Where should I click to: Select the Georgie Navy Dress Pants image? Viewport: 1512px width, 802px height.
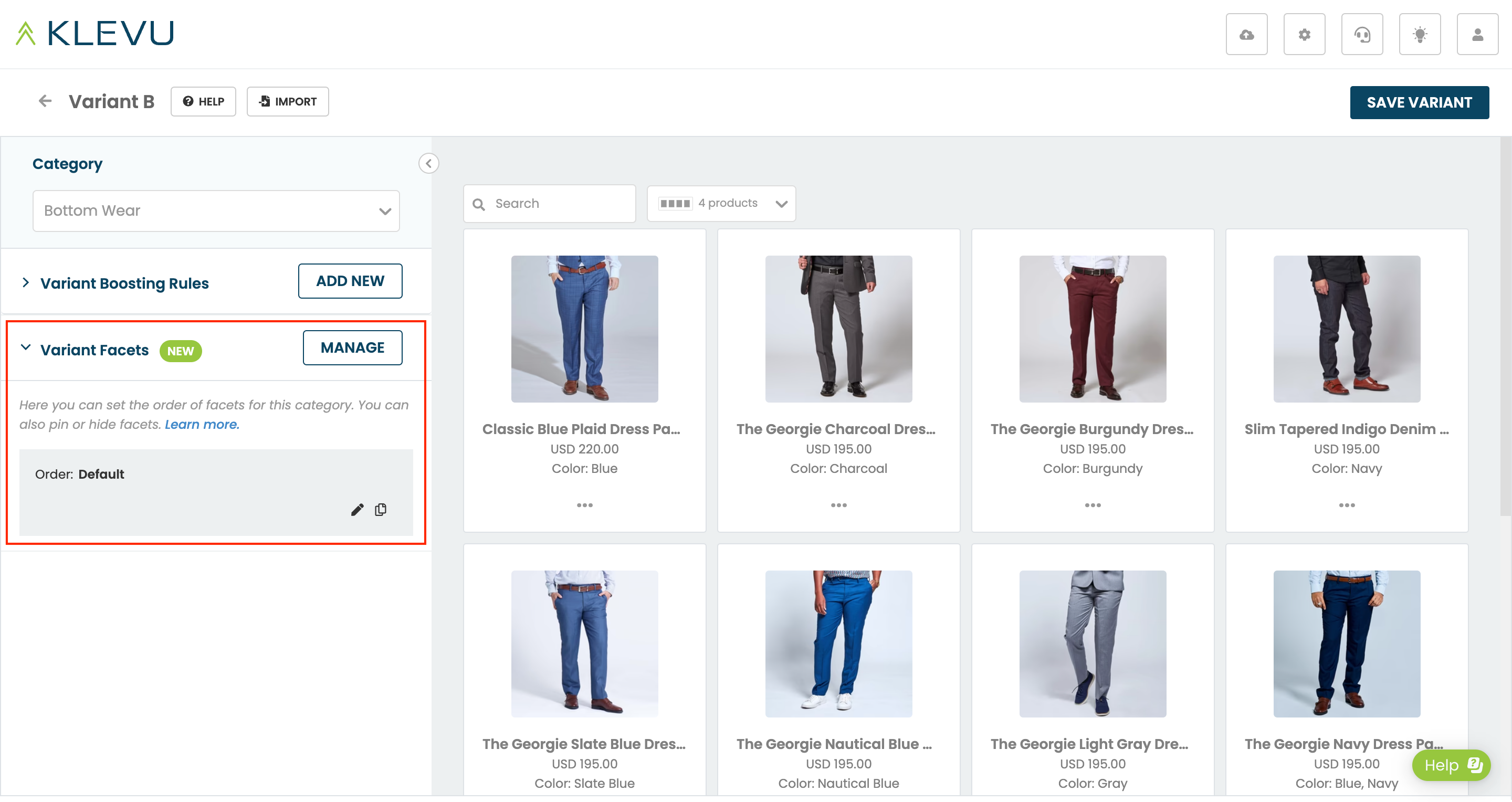click(1347, 644)
